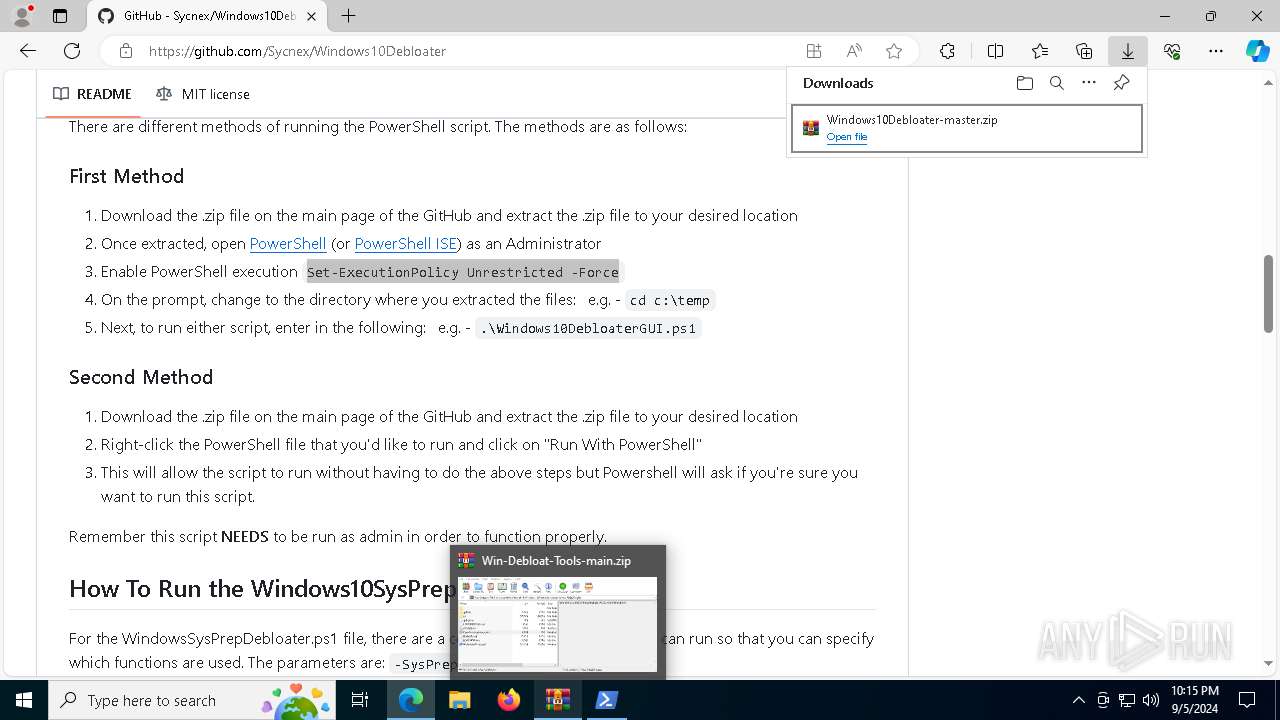Click the taskbar search box

coord(193,700)
